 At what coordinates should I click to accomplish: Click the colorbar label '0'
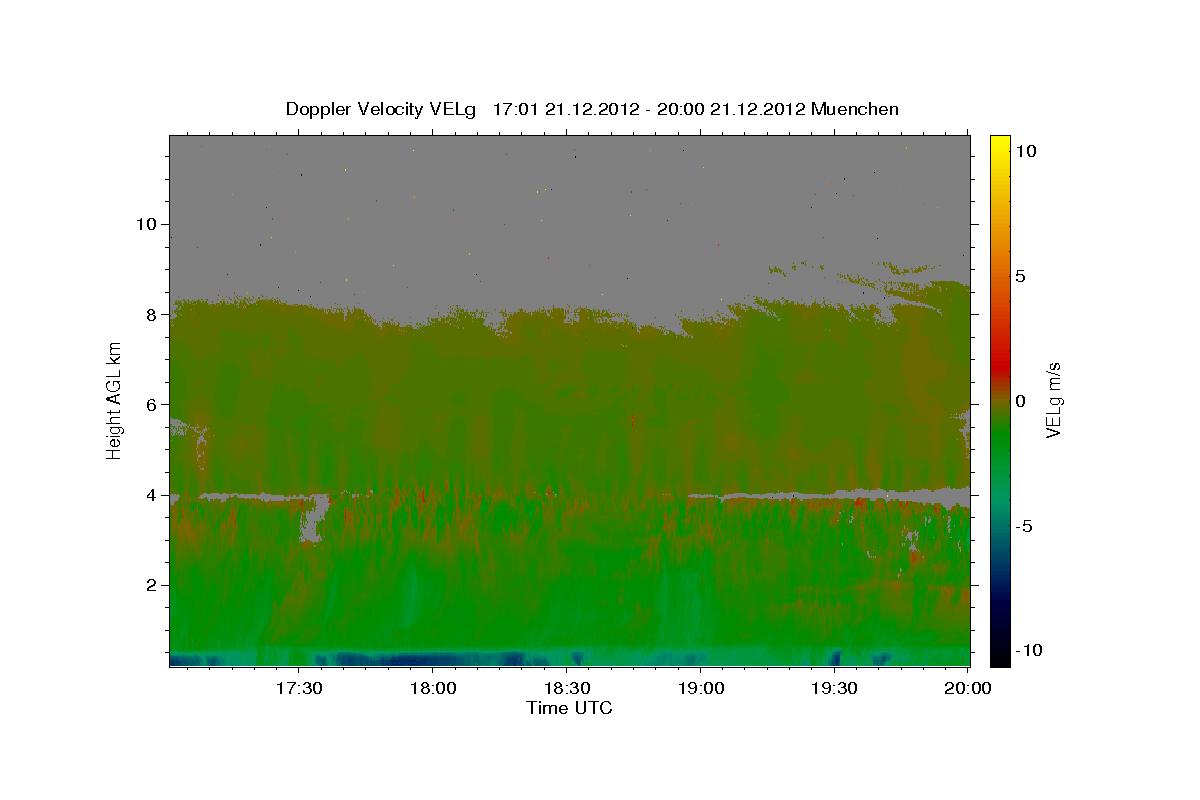[x=1020, y=401]
